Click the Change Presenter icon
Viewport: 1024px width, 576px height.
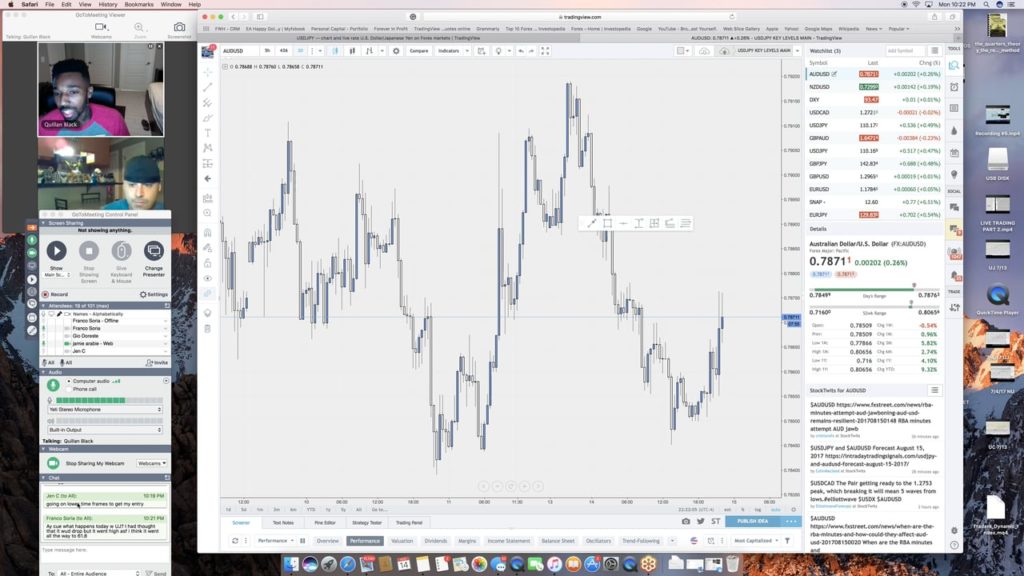pos(153,251)
